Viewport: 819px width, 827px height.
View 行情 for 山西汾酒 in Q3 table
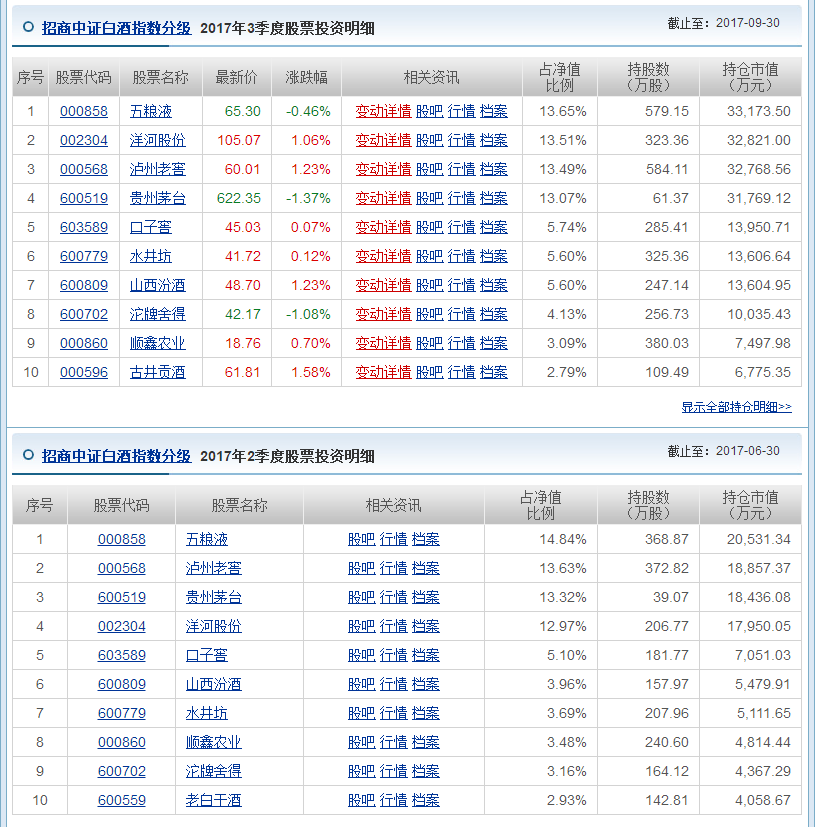click(462, 284)
